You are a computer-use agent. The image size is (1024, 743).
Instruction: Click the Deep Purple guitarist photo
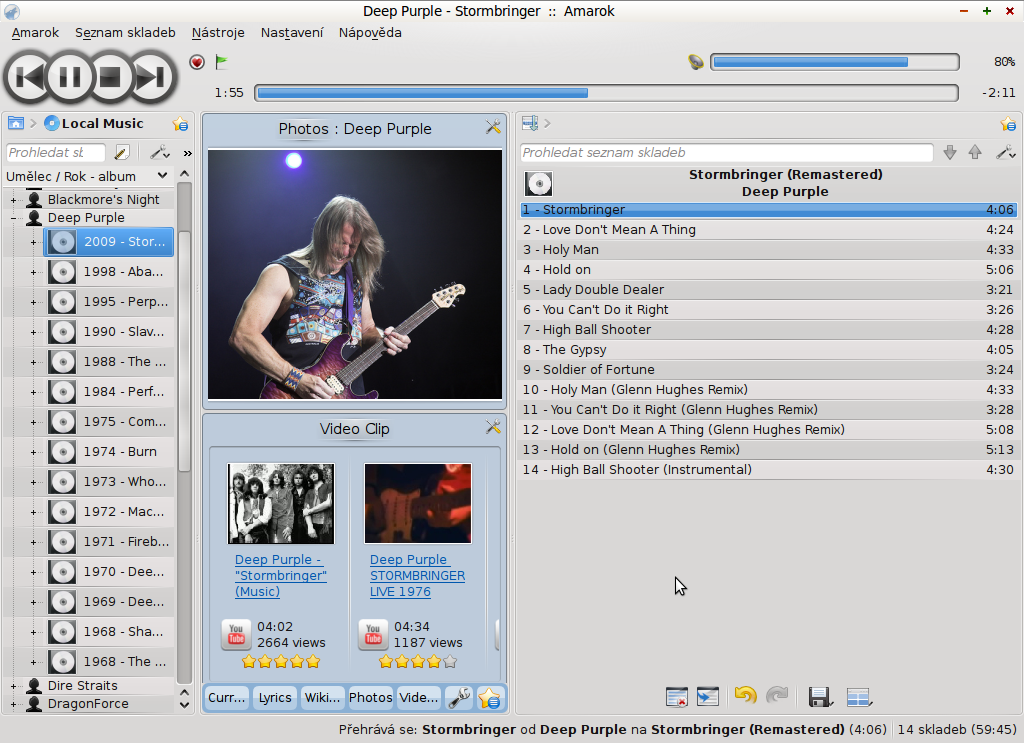(355, 274)
